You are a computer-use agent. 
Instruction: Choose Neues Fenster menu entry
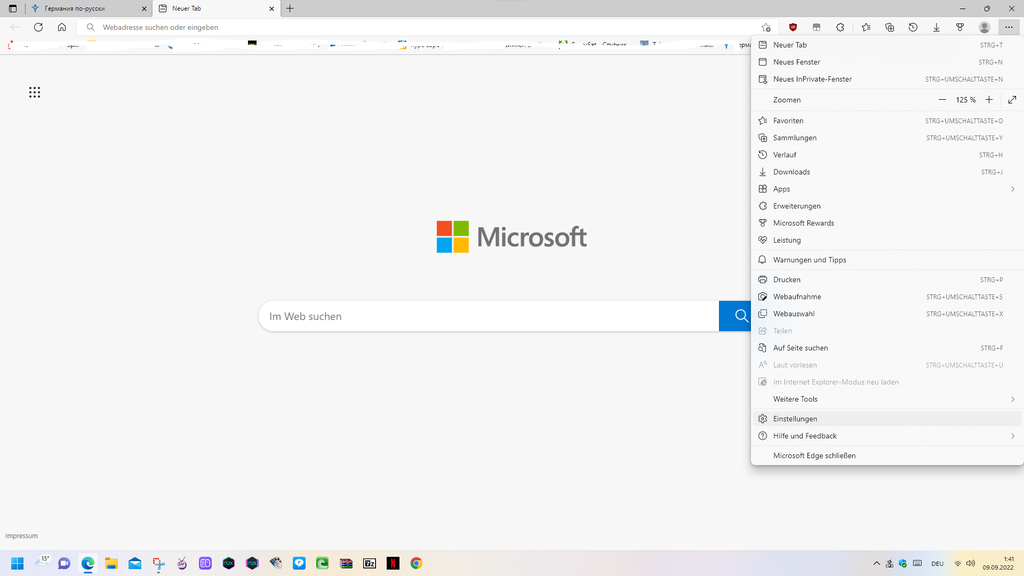[887, 62]
